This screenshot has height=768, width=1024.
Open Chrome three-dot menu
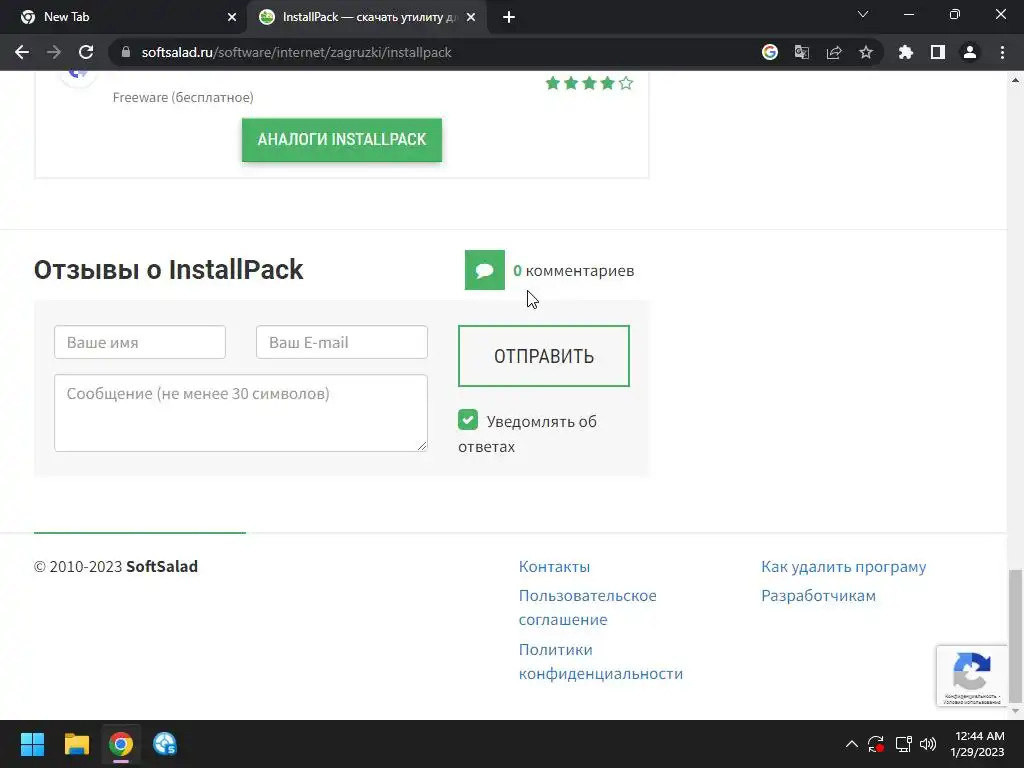(x=1002, y=52)
